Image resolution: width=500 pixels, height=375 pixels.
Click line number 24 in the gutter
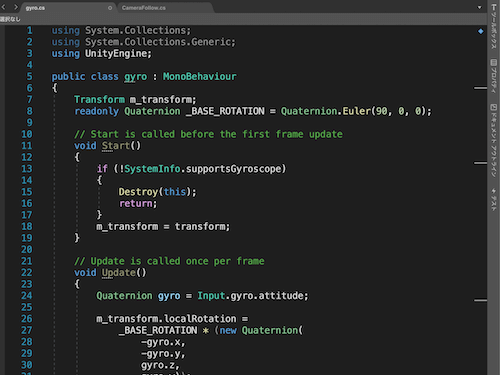coord(27,296)
